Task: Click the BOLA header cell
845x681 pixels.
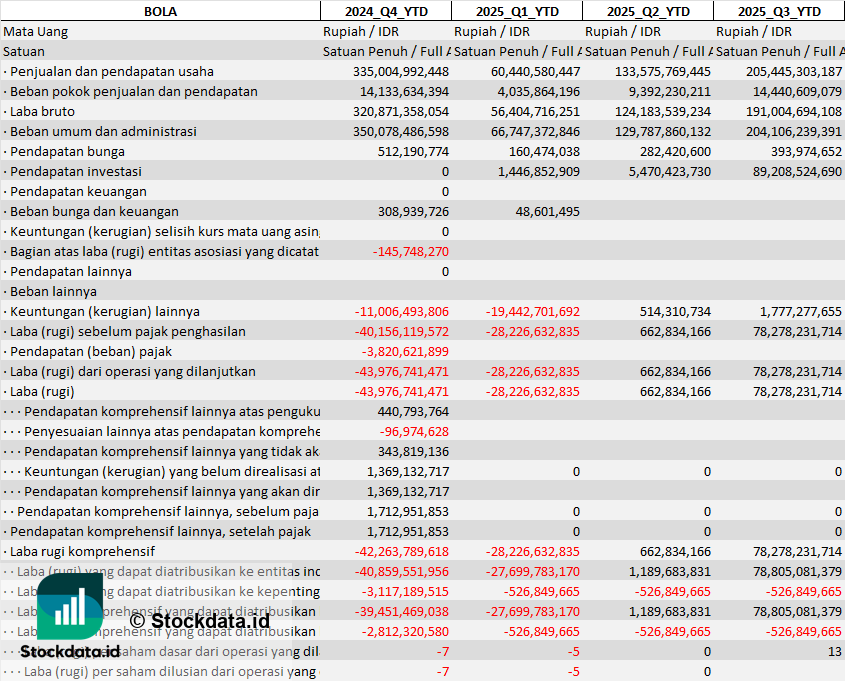Action: coord(160,11)
